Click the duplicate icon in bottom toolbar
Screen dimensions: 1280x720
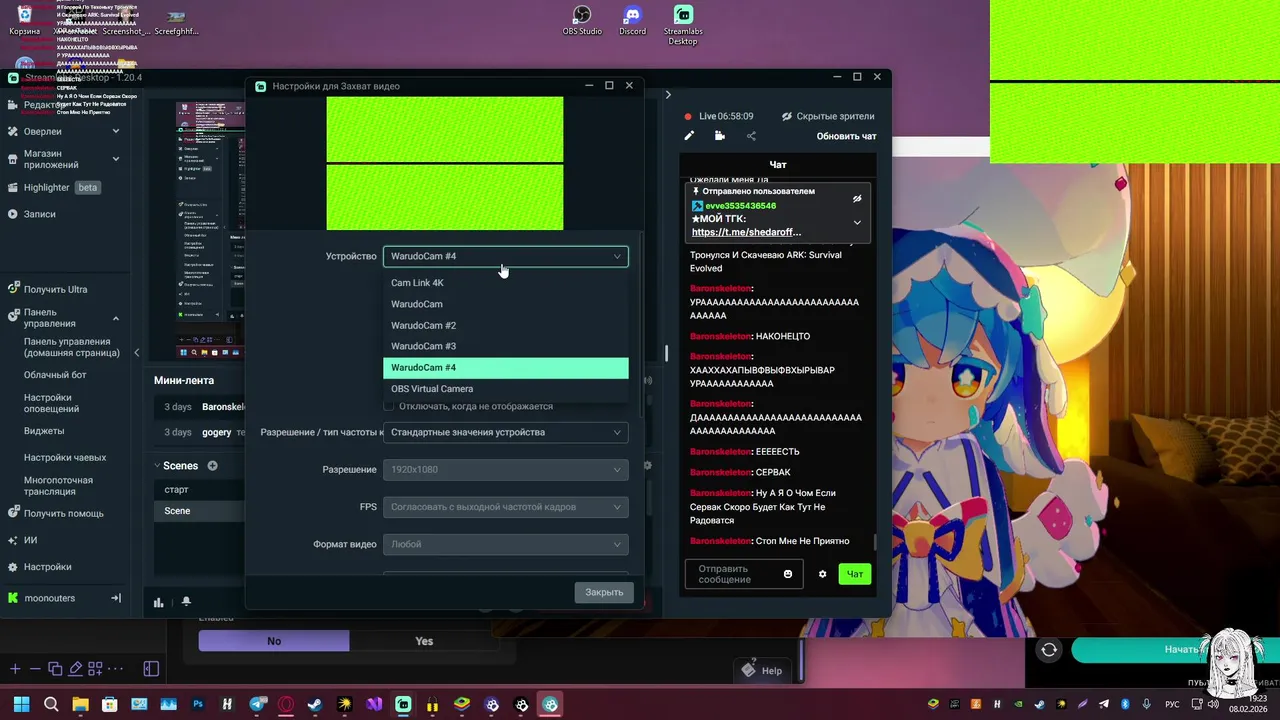point(55,668)
